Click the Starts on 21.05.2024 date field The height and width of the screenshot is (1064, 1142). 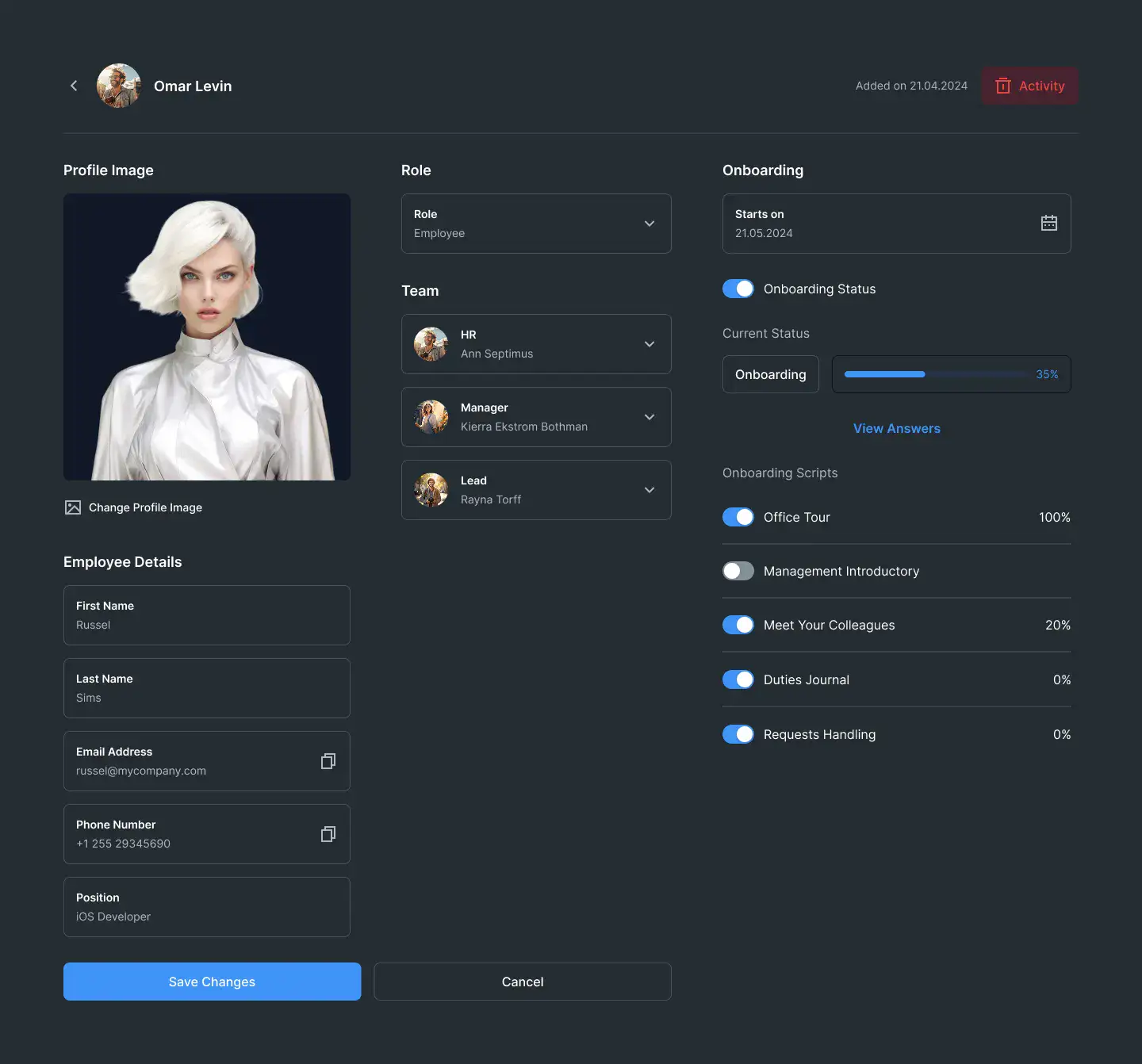897,224
